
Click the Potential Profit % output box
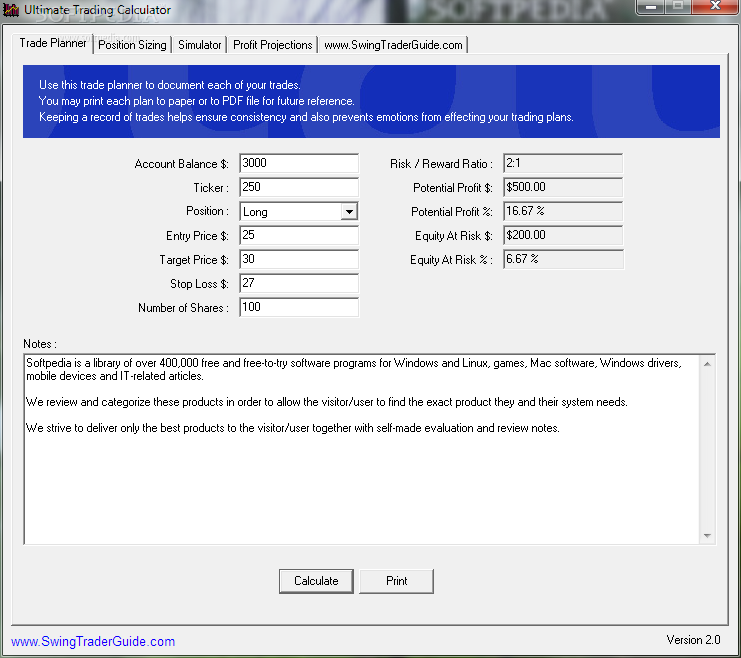(x=563, y=211)
